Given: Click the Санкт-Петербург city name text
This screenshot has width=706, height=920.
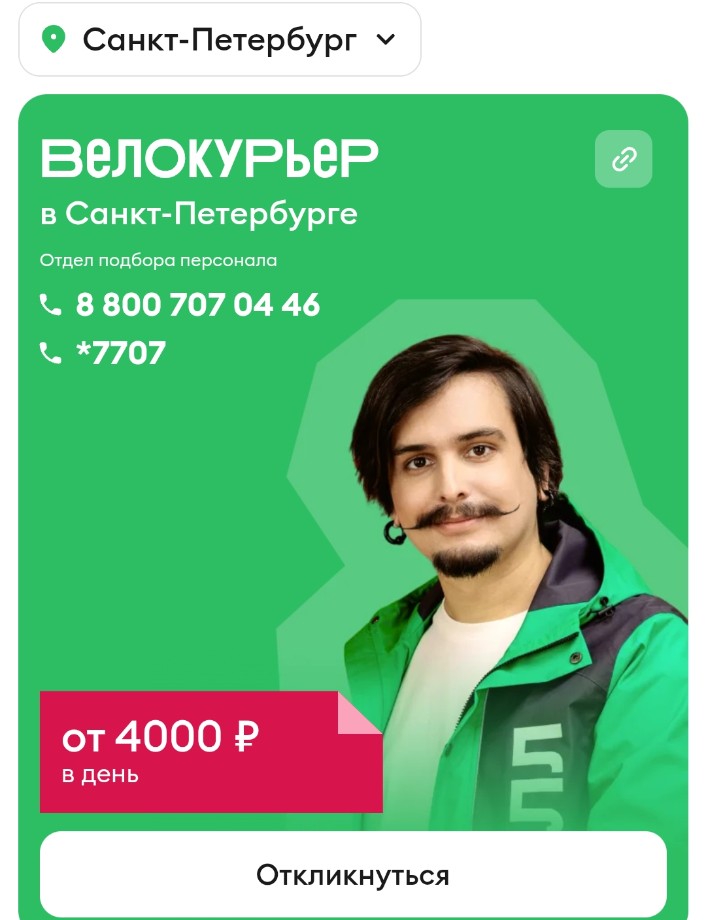Looking at the screenshot, I should pos(219,40).
